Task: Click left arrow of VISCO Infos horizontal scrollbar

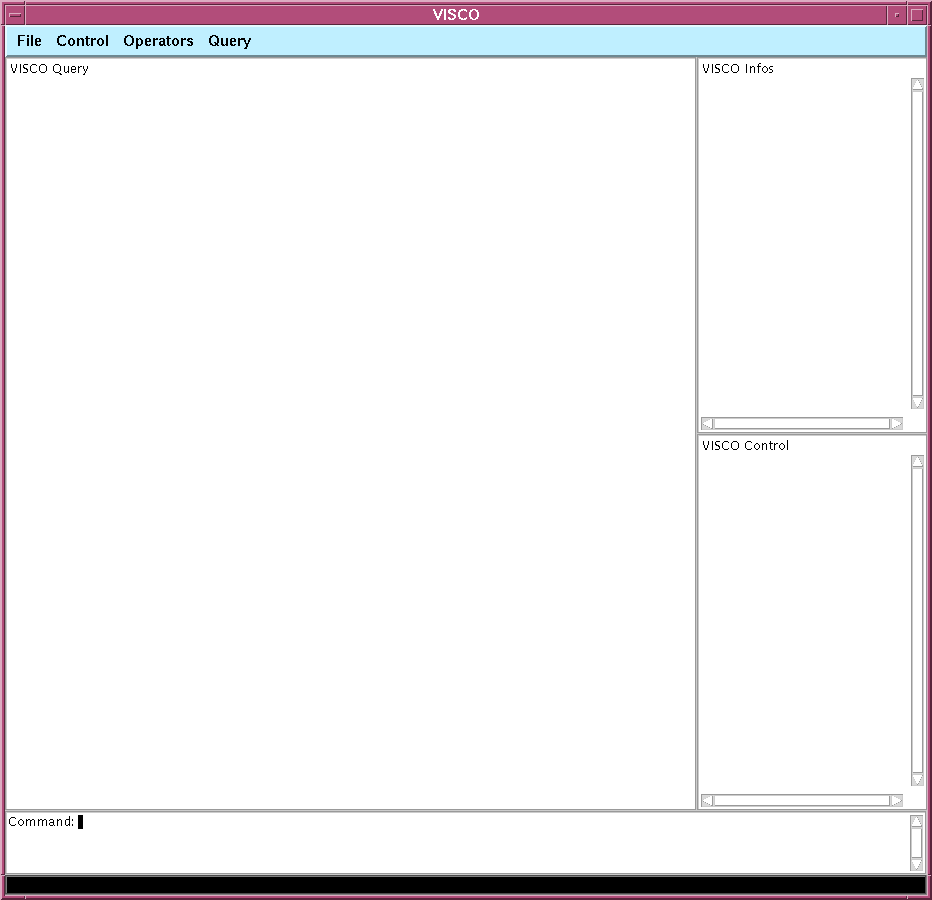Action: point(707,423)
